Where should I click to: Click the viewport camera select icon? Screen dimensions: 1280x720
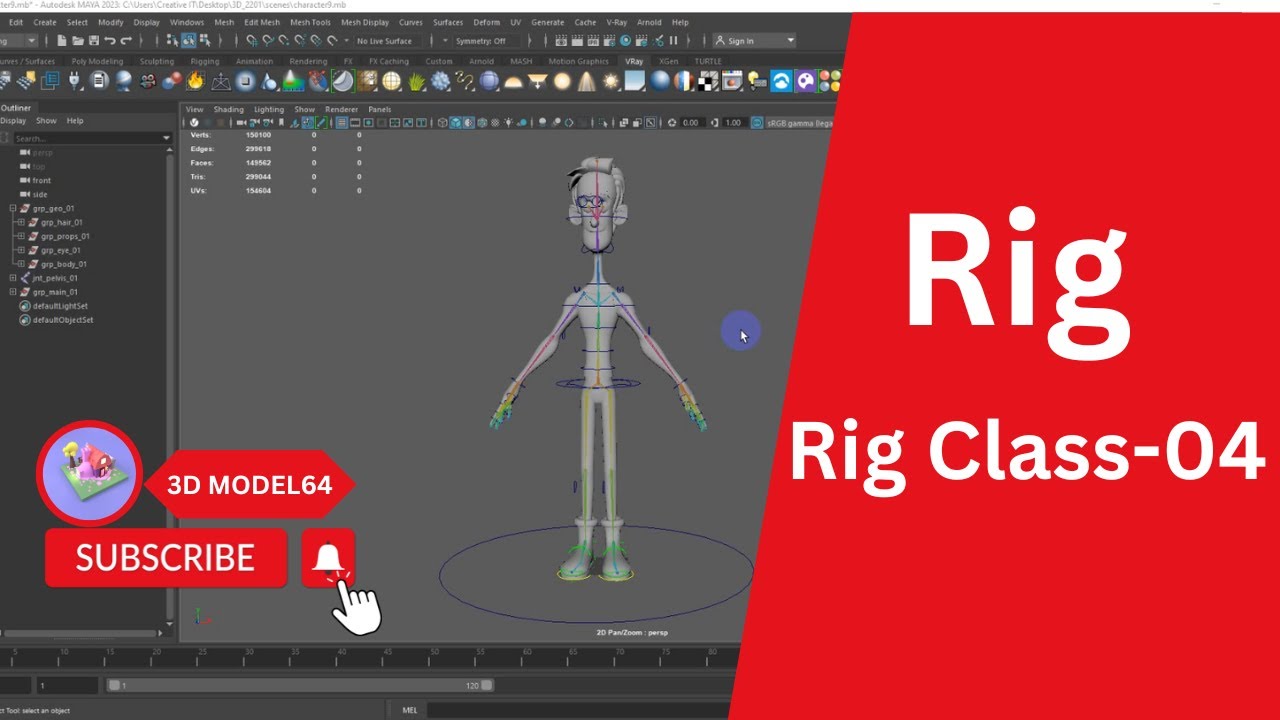point(241,122)
